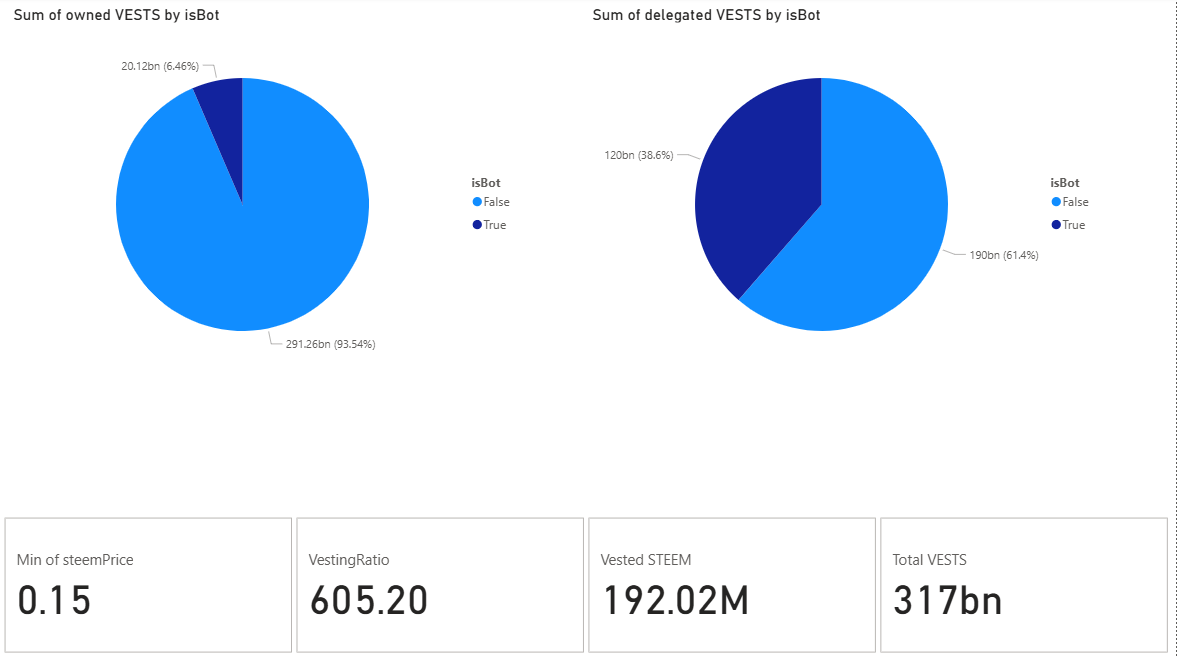Select the Total VESTS card showing 317bn

click(x=1024, y=585)
